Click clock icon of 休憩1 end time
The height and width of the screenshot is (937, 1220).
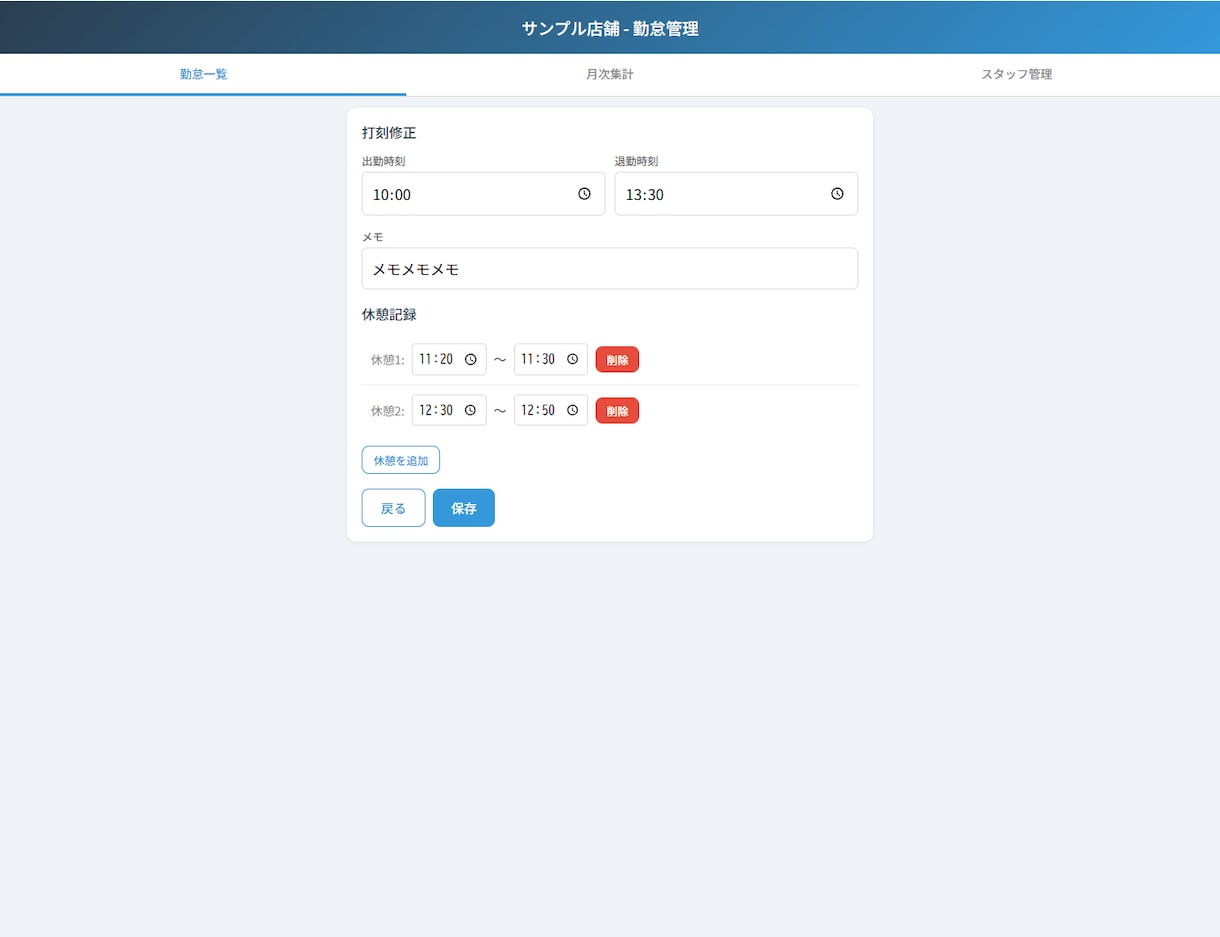coord(572,359)
